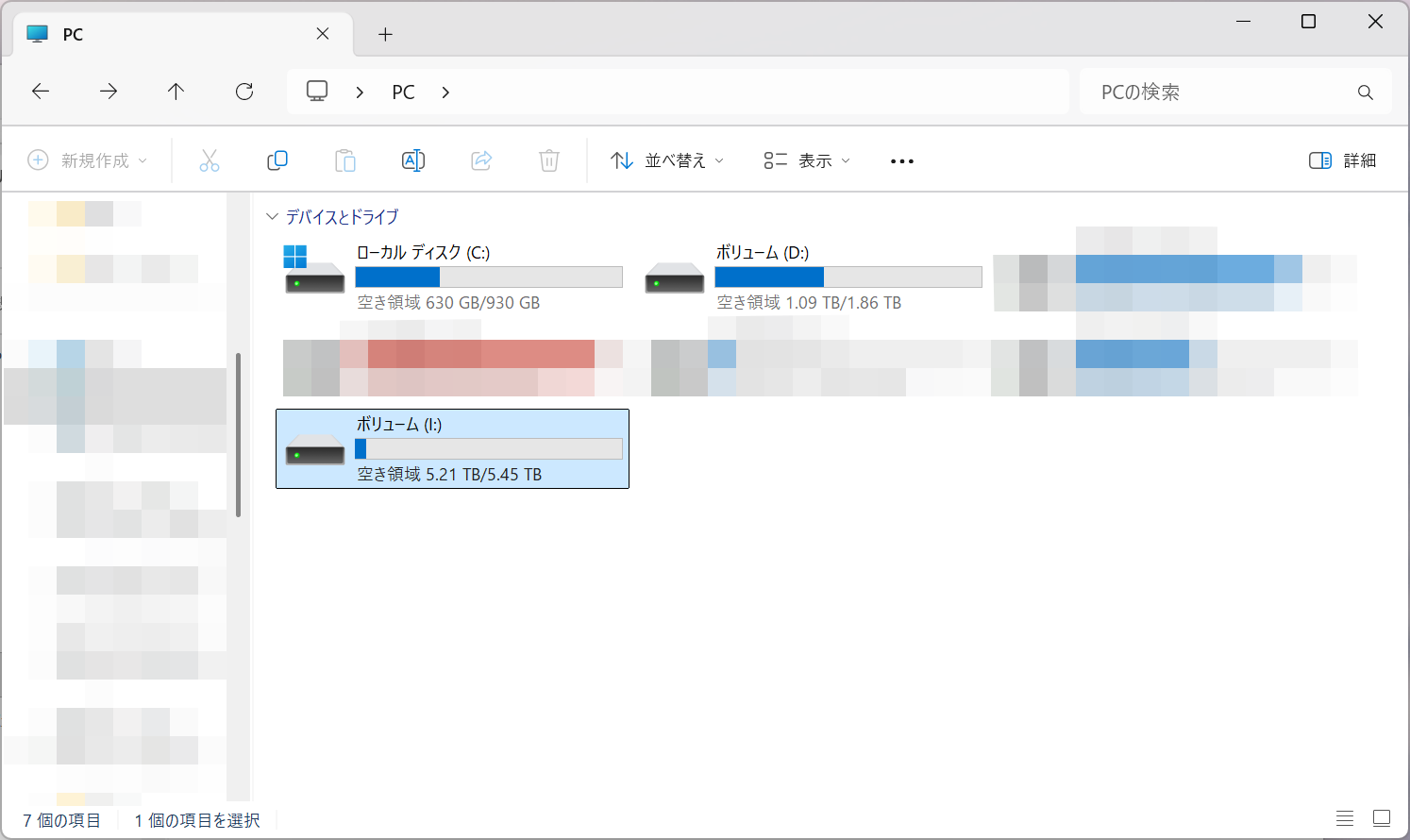Open the 並べ替え sort dropdown
The height and width of the screenshot is (840, 1410).
point(667,160)
